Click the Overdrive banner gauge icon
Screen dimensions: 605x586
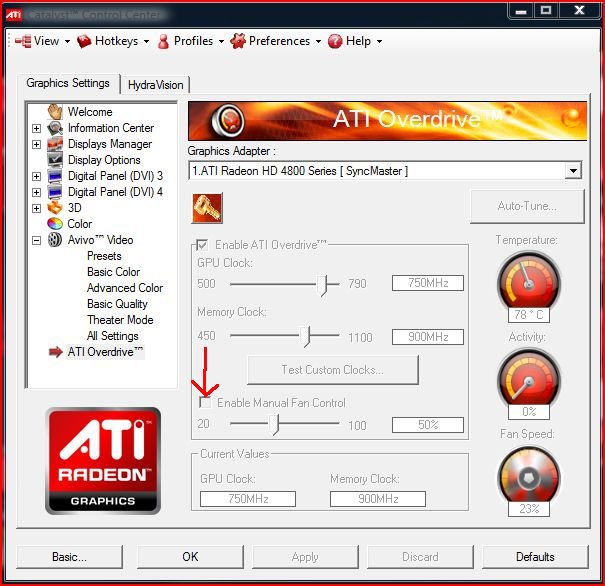[228, 121]
